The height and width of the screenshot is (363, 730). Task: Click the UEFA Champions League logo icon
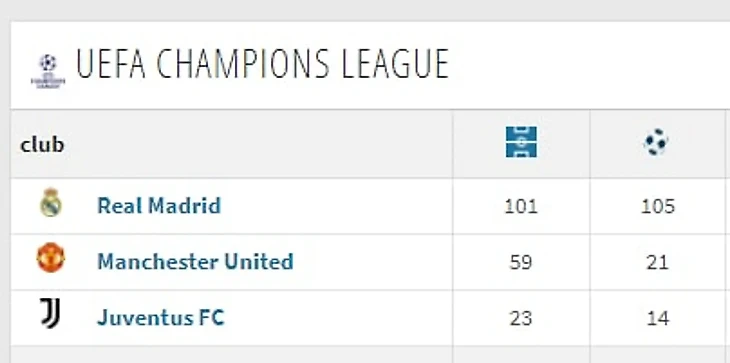pyautogui.click(x=48, y=71)
